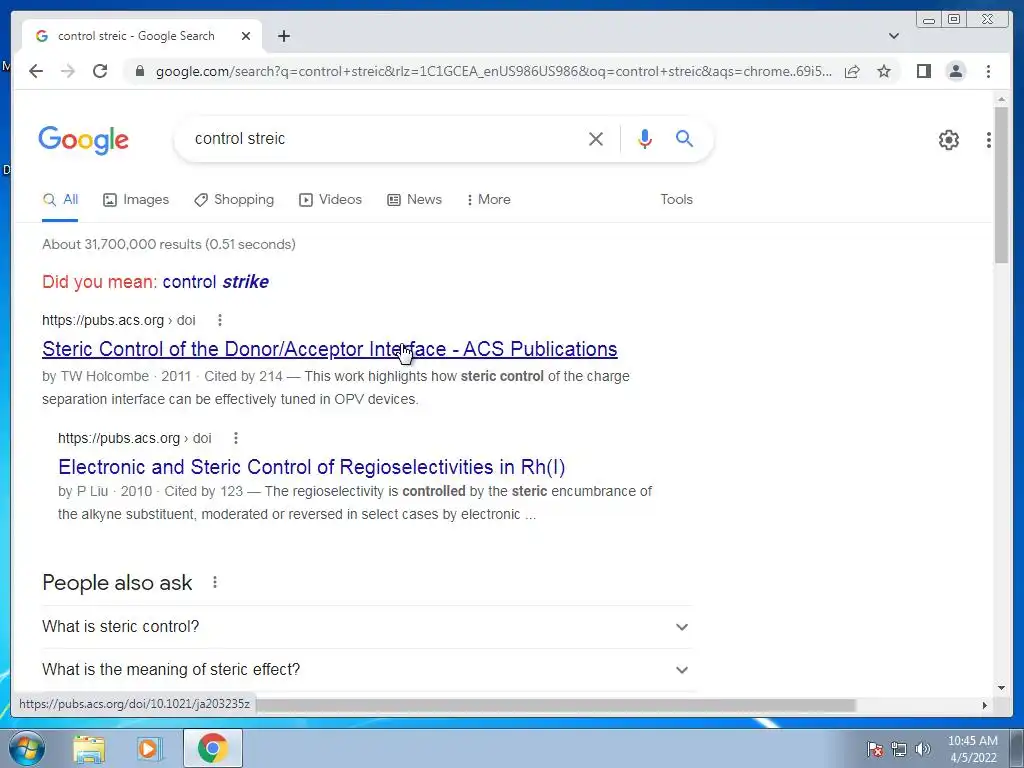Click the network tray icon
The image size is (1024, 768).
point(899,749)
